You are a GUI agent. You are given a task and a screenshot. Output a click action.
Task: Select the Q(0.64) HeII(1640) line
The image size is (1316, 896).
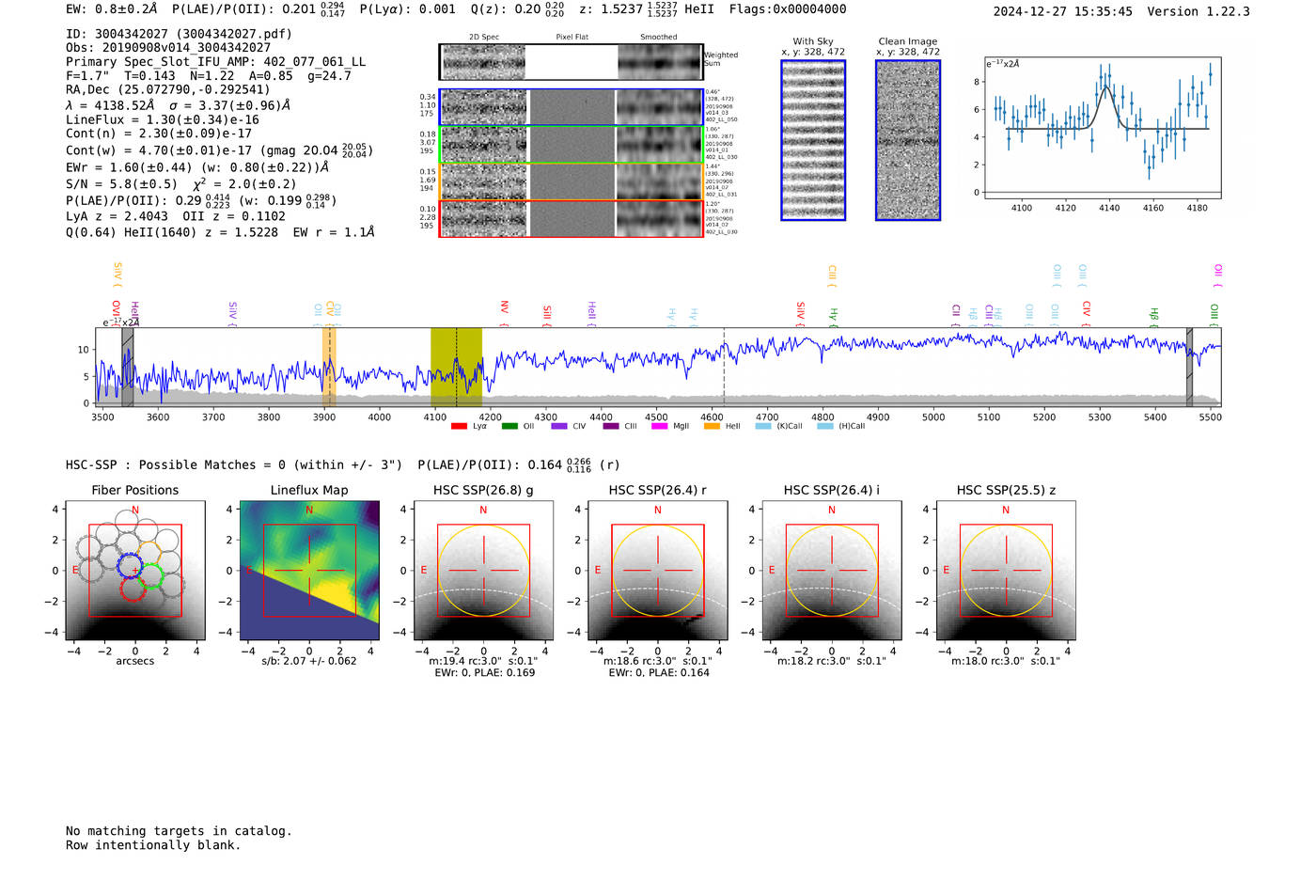pos(220,232)
